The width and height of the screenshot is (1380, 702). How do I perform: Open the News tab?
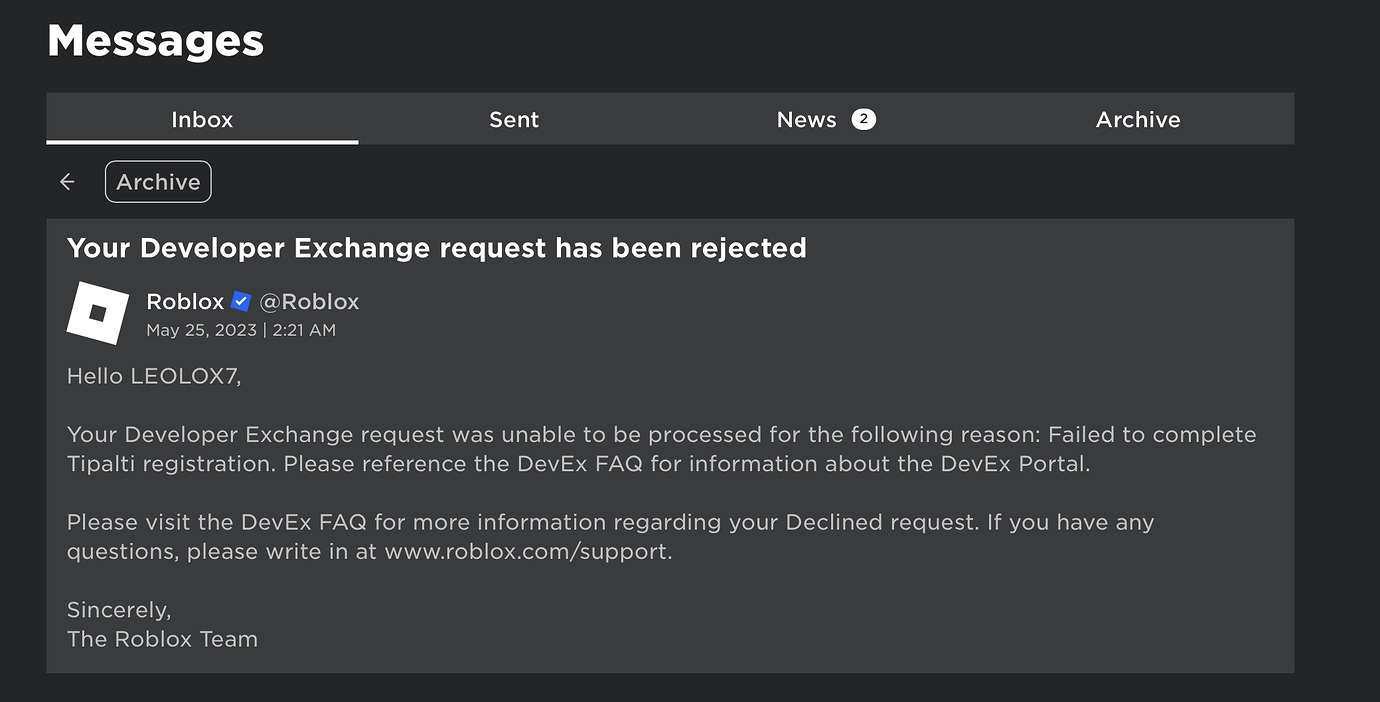[x=806, y=118]
